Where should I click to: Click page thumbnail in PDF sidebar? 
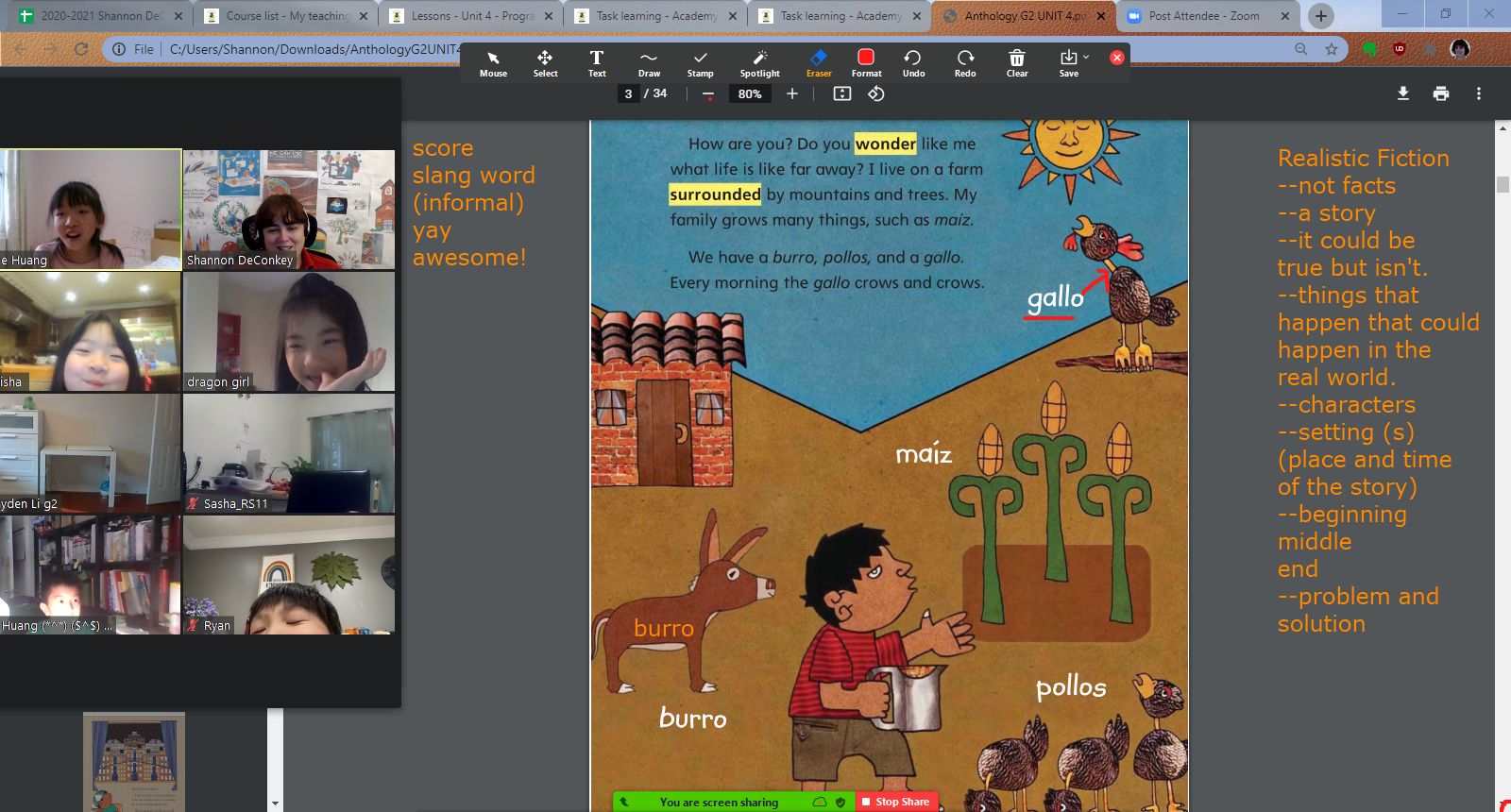click(x=134, y=762)
